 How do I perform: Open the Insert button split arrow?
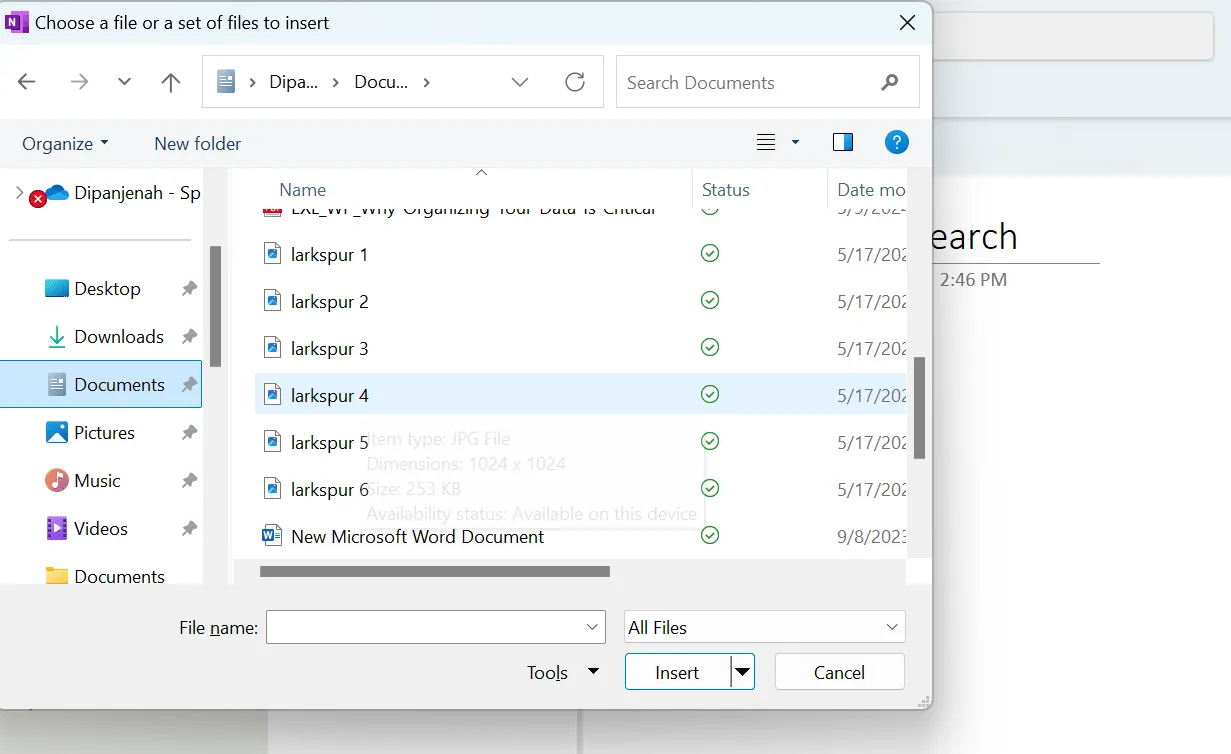[x=743, y=672]
